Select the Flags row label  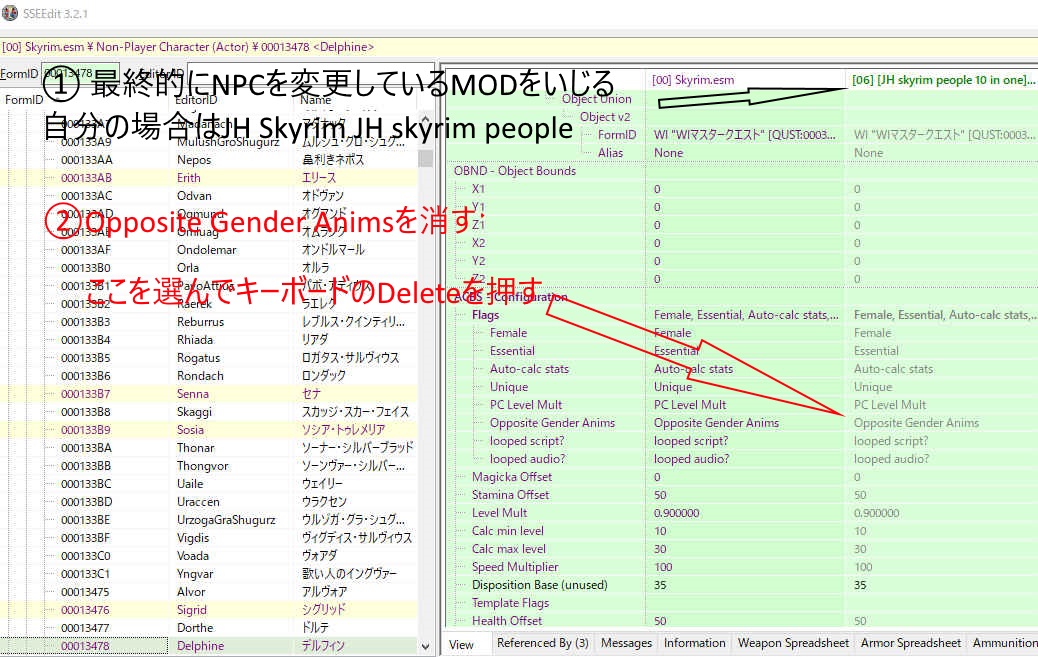[x=485, y=315]
